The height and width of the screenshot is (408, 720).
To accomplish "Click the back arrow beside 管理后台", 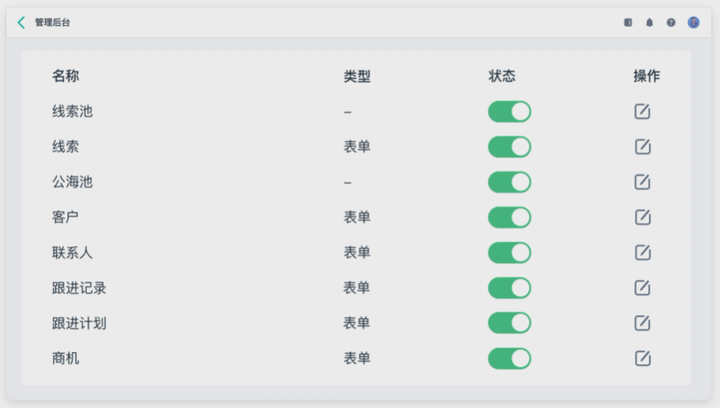I will tap(21, 22).
